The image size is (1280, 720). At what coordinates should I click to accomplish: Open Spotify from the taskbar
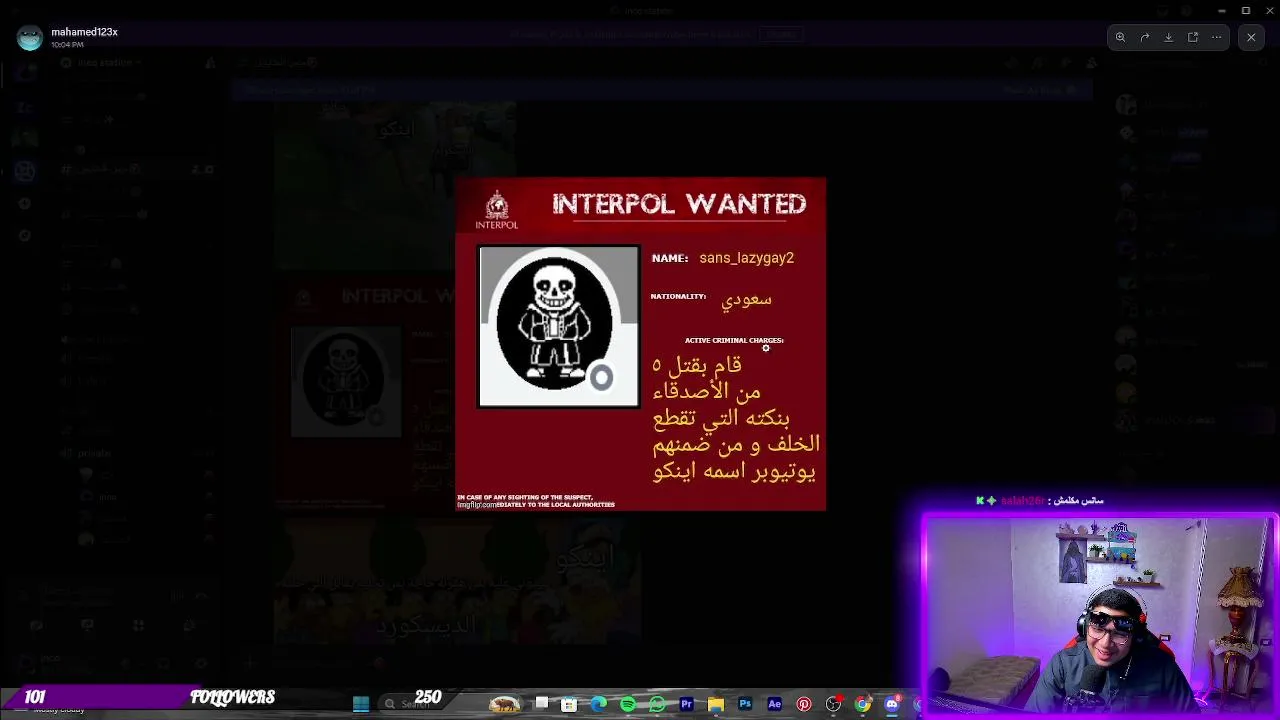point(628,704)
